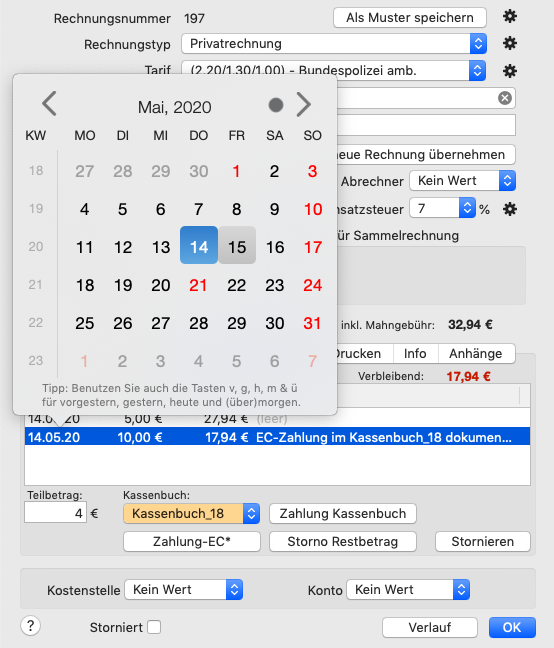Expand the Rechnungstyp Privatrechnung dropdown
The image size is (554, 648).
tap(334, 43)
